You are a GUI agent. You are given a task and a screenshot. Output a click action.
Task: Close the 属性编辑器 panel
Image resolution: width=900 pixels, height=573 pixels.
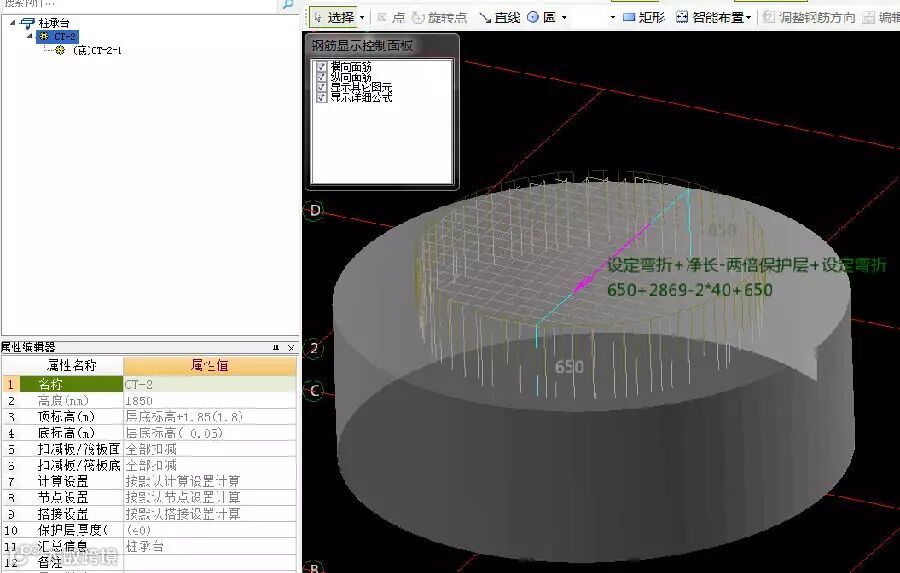(x=290, y=347)
